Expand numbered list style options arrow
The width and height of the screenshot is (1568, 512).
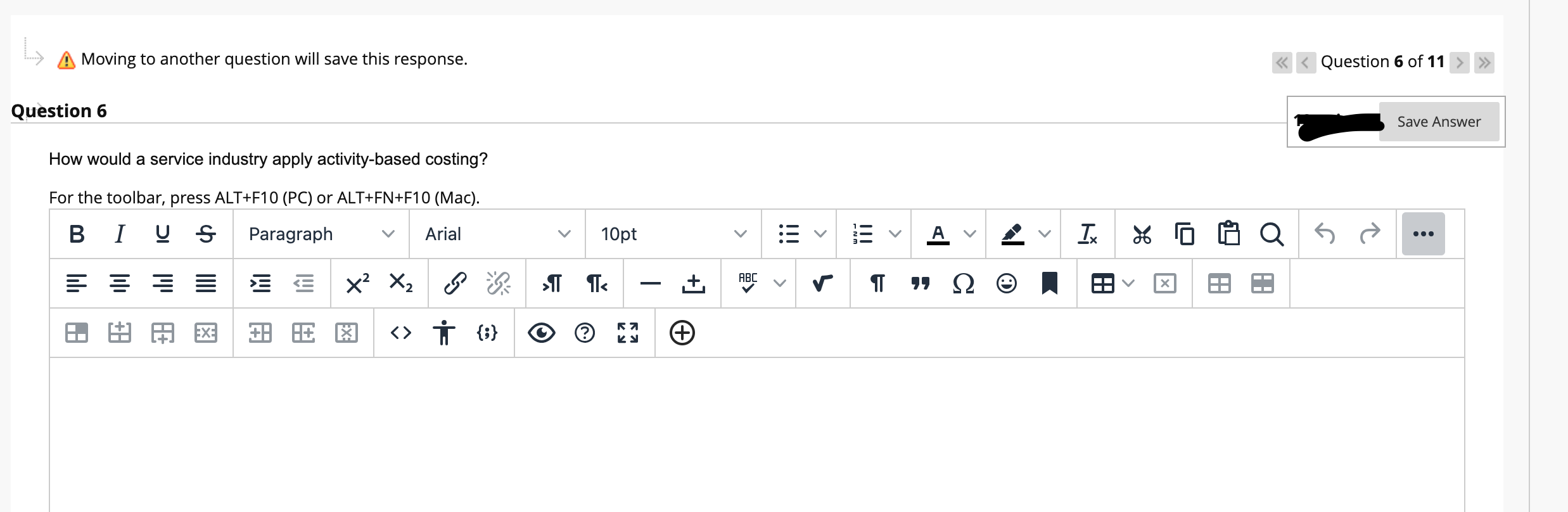tap(895, 234)
